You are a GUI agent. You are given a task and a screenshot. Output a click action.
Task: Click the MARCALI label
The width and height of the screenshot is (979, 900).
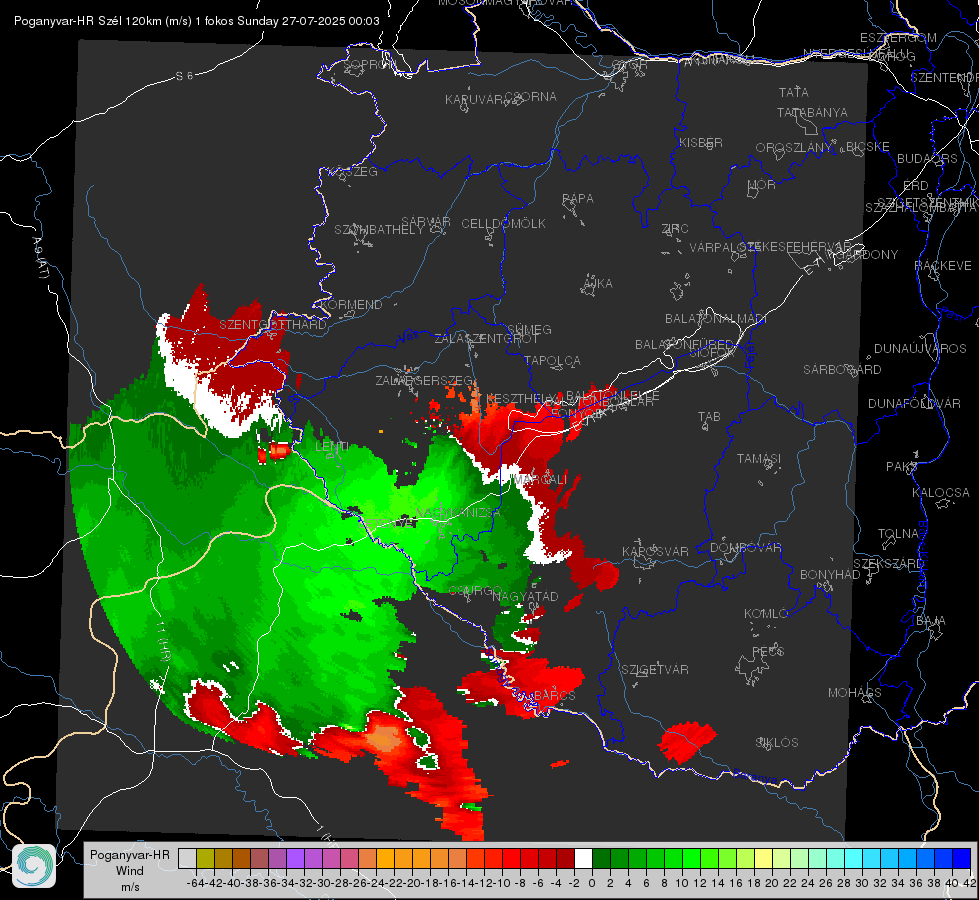pyautogui.click(x=540, y=480)
